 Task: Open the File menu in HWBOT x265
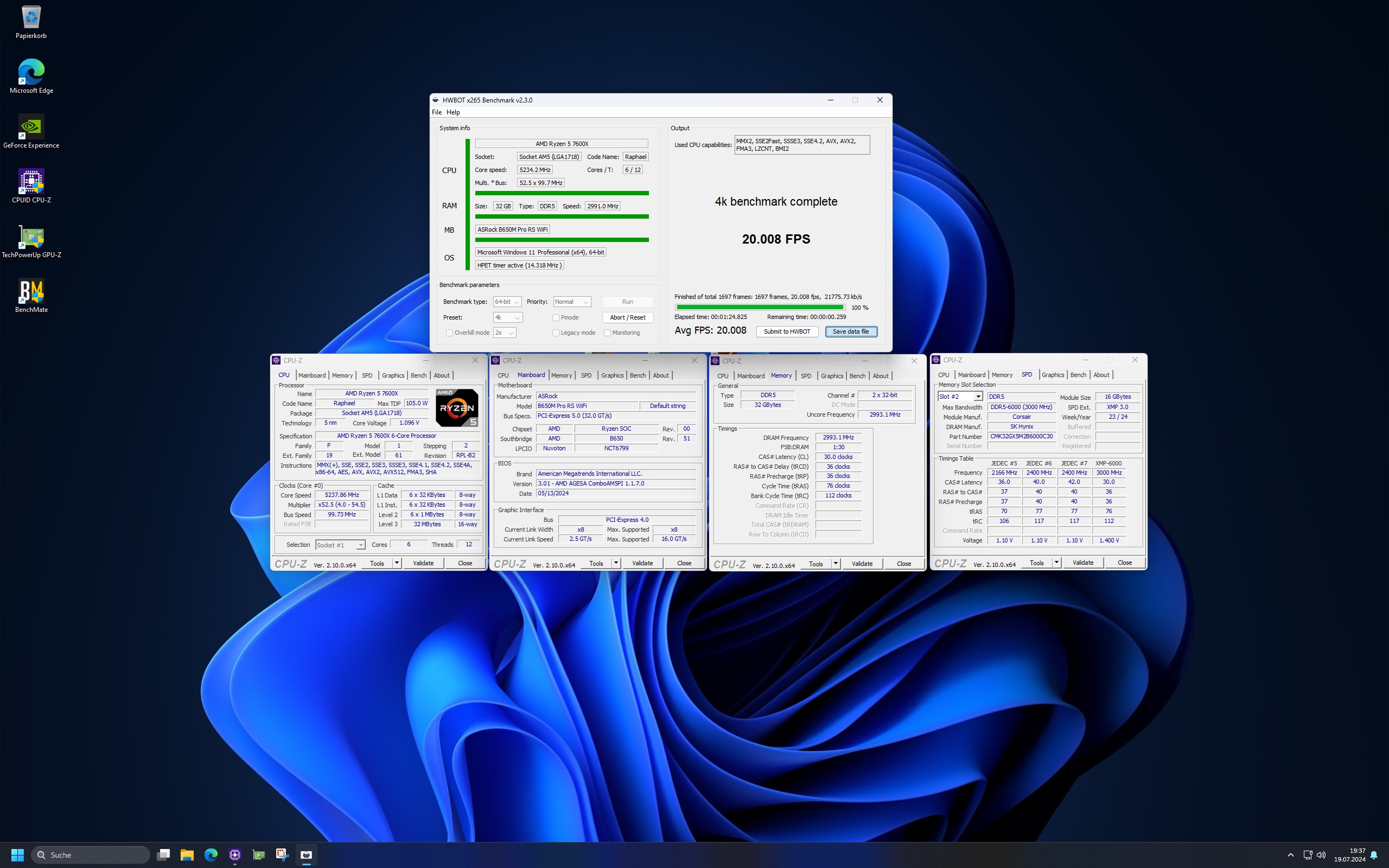[x=437, y=112]
